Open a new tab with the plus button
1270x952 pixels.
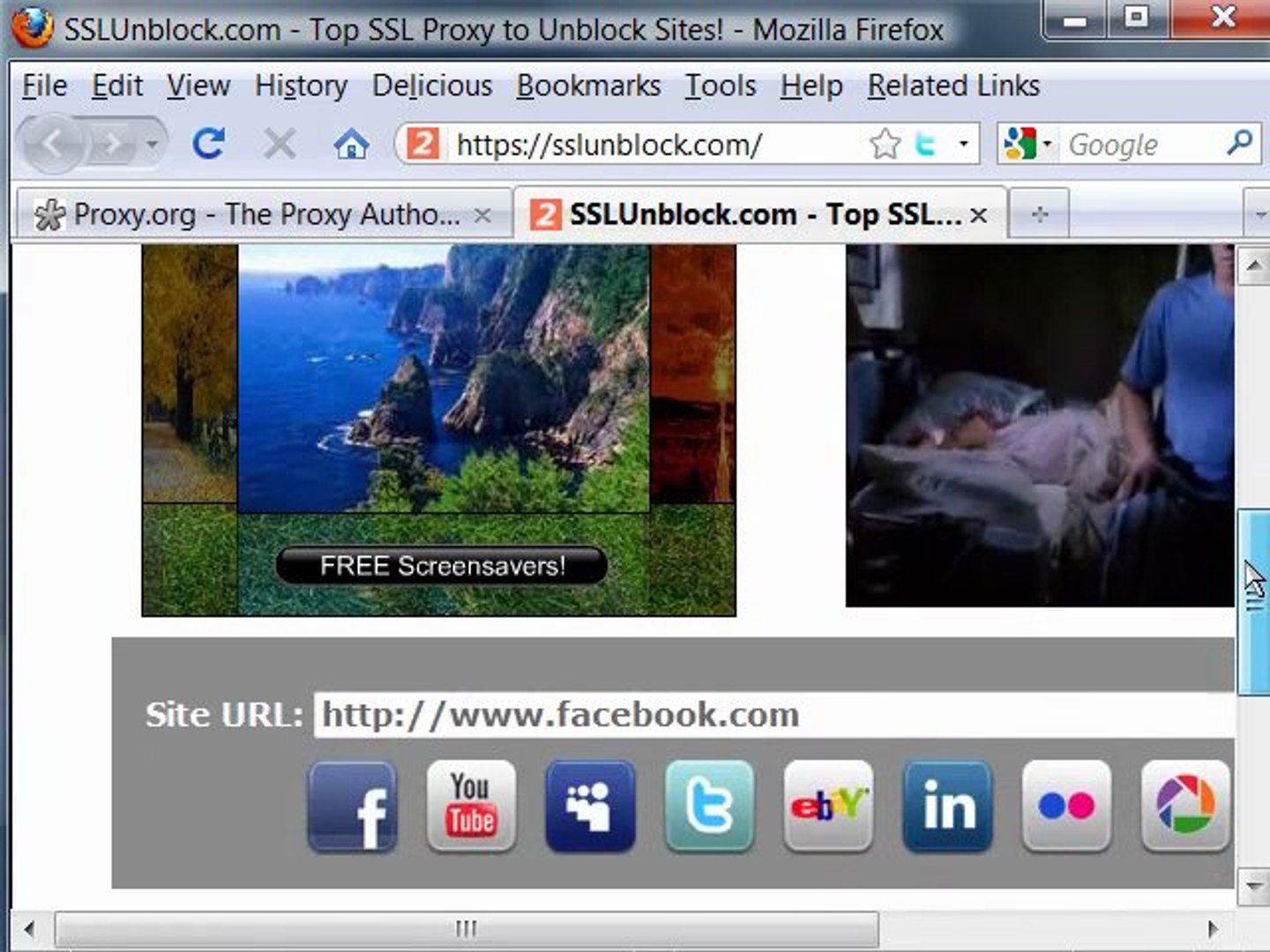coord(1040,214)
